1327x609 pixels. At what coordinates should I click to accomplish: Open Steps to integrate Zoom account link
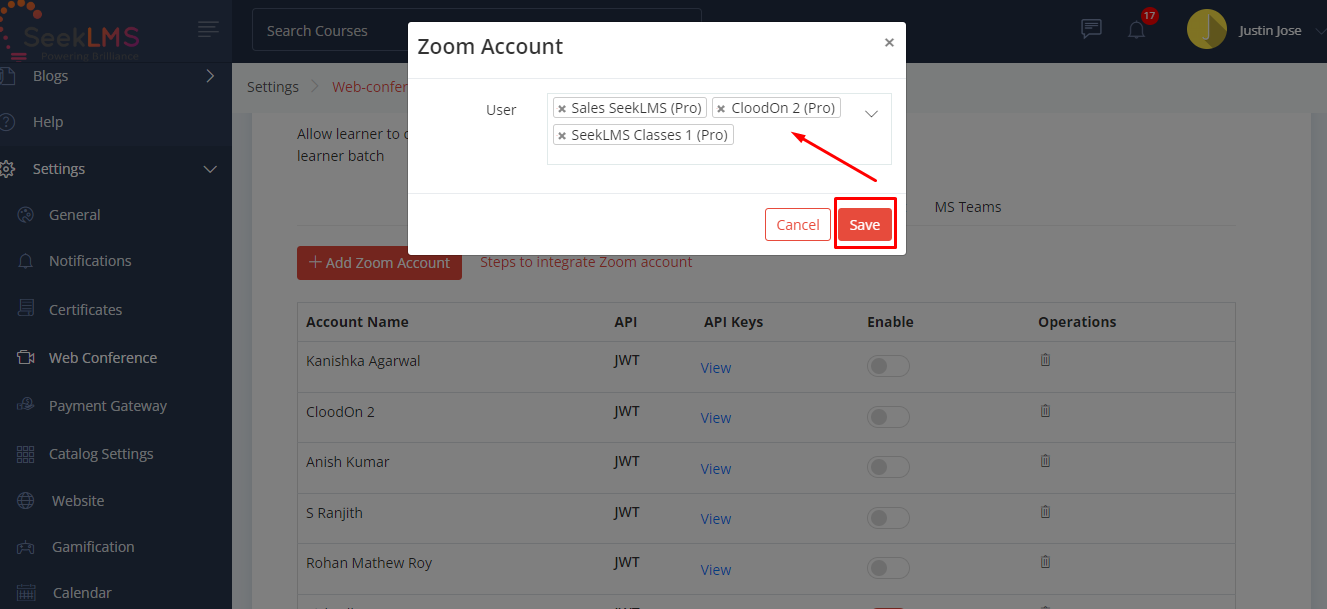coord(586,262)
